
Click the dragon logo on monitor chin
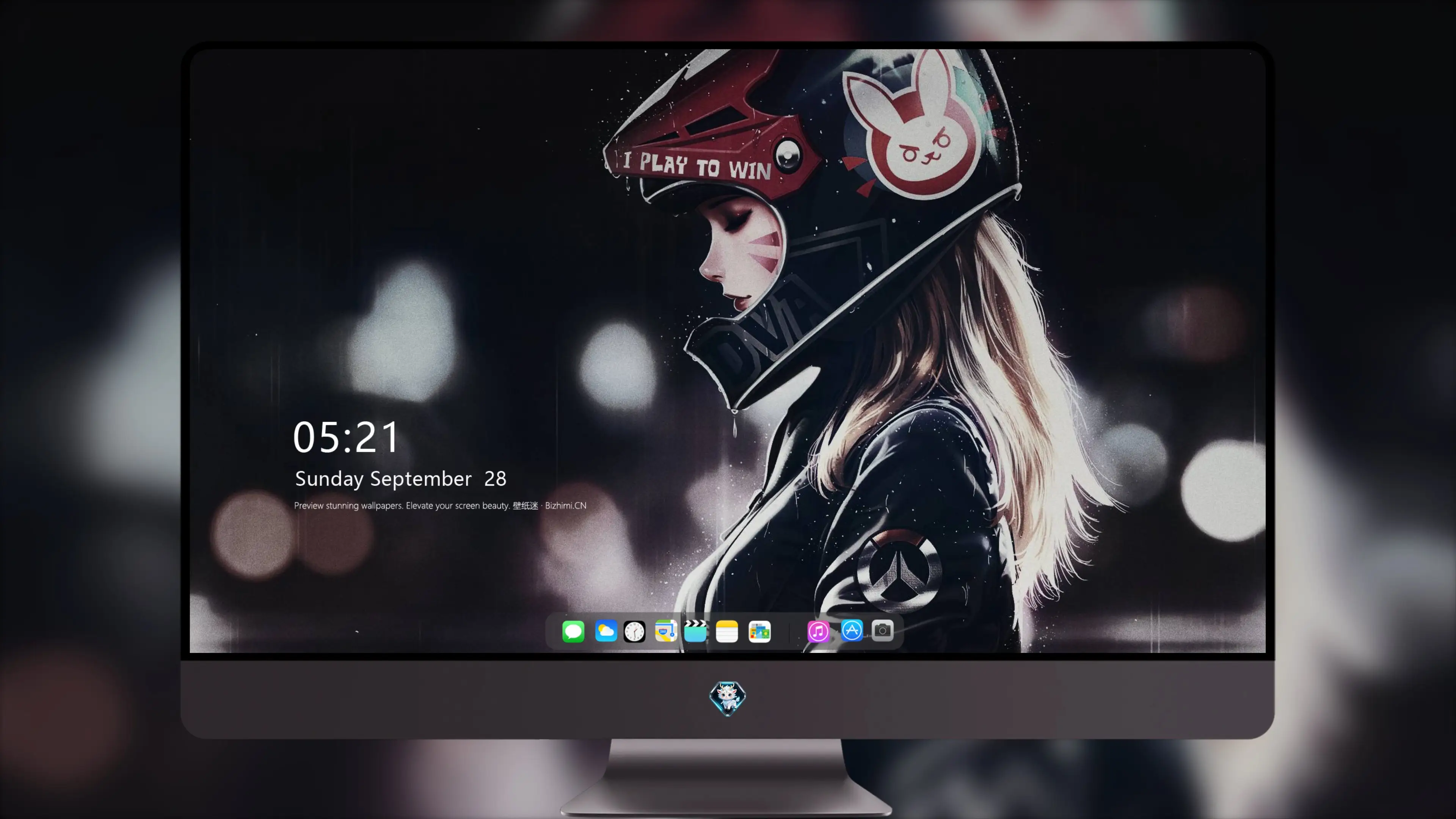[728, 698]
